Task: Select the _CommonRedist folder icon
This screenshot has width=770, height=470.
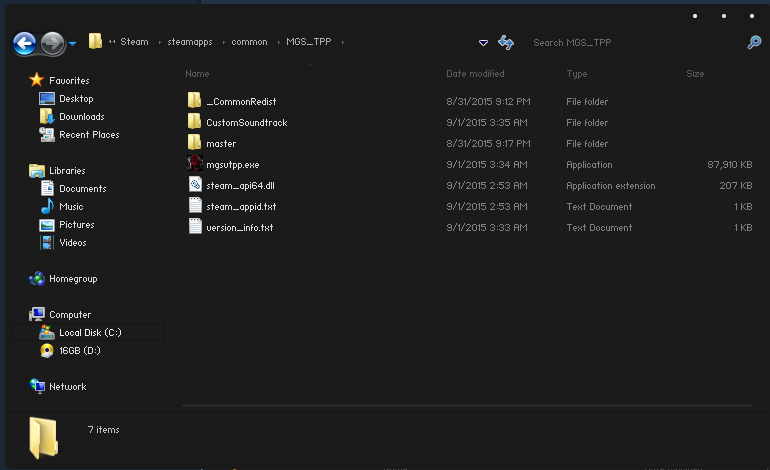Action: pyautogui.click(x=194, y=100)
